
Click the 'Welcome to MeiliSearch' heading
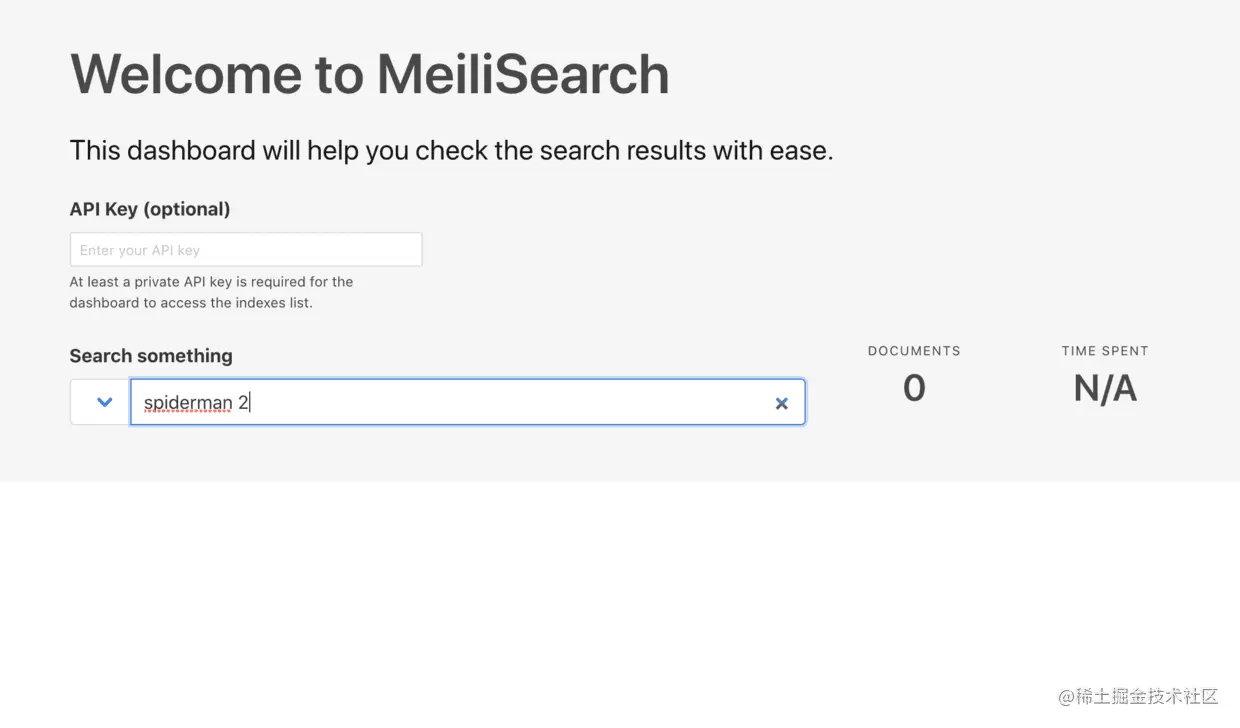(x=369, y=74)
